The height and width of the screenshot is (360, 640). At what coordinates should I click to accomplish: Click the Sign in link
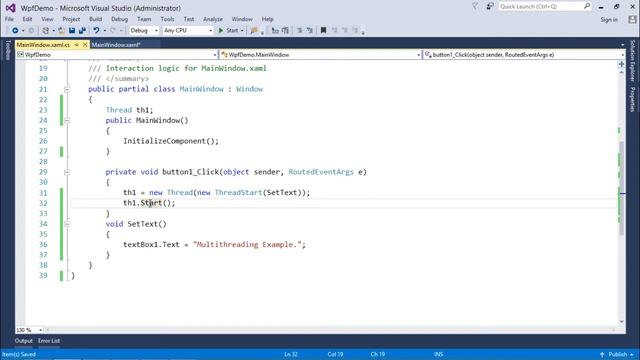(609, 20)
